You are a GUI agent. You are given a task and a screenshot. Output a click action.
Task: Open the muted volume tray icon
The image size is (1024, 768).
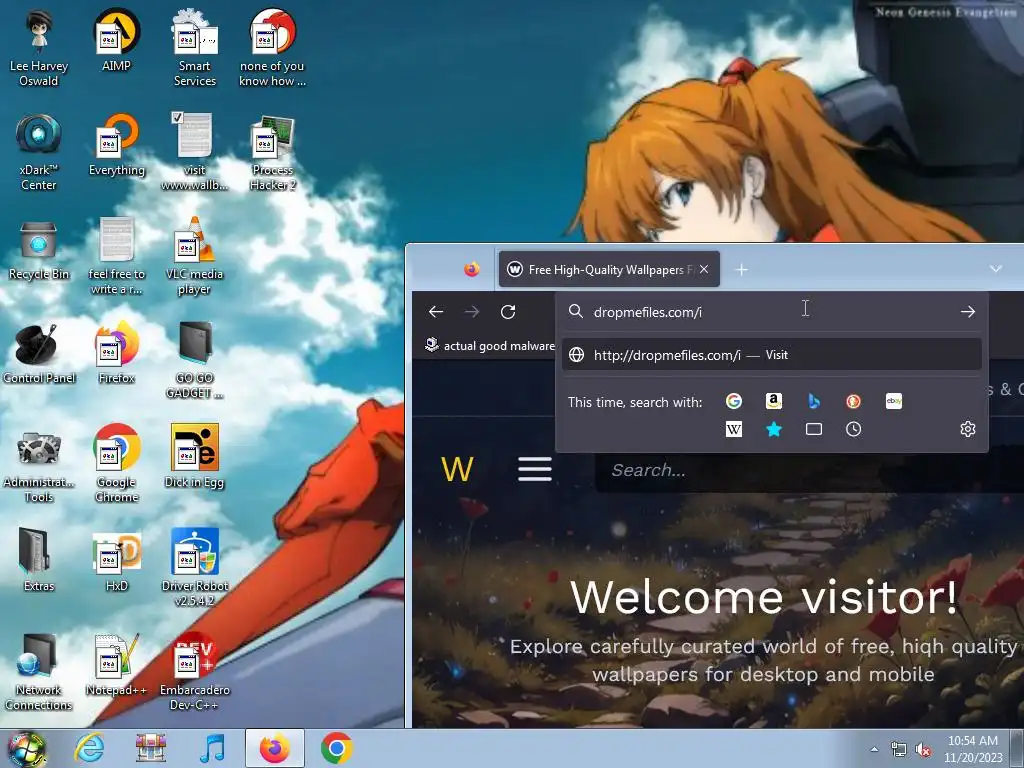923,750
